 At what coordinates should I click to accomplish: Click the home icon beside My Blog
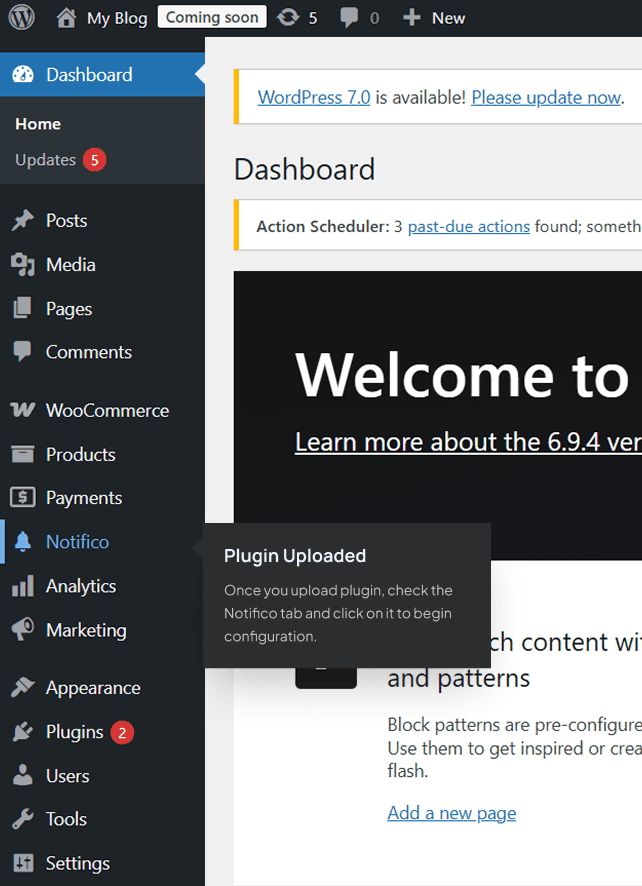(66, 18)
